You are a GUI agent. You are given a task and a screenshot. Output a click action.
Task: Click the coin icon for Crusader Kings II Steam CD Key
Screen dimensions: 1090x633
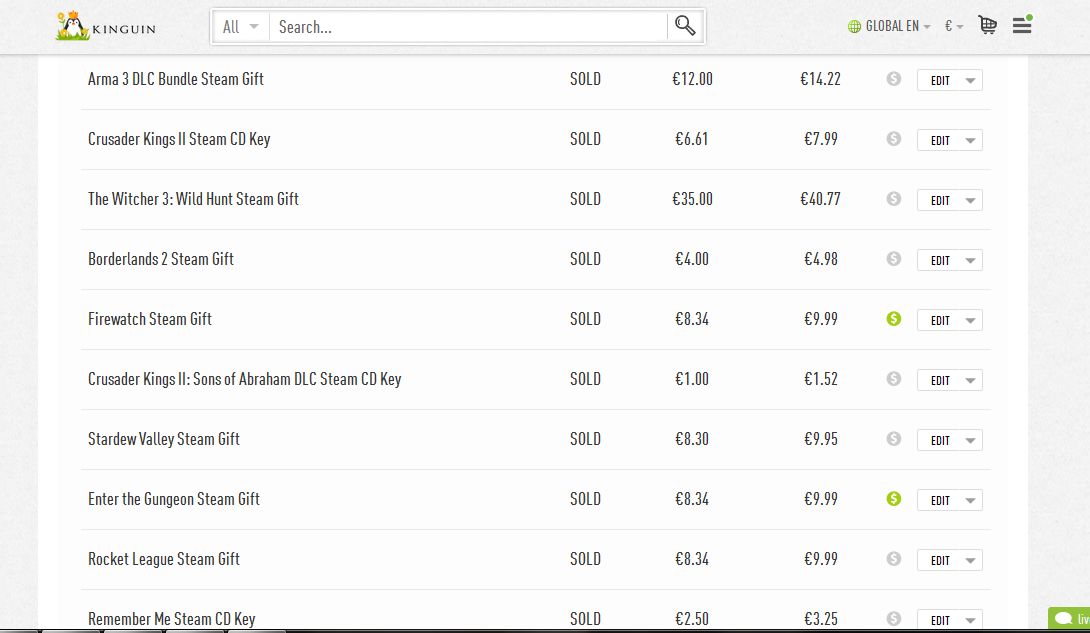point(894,138)
